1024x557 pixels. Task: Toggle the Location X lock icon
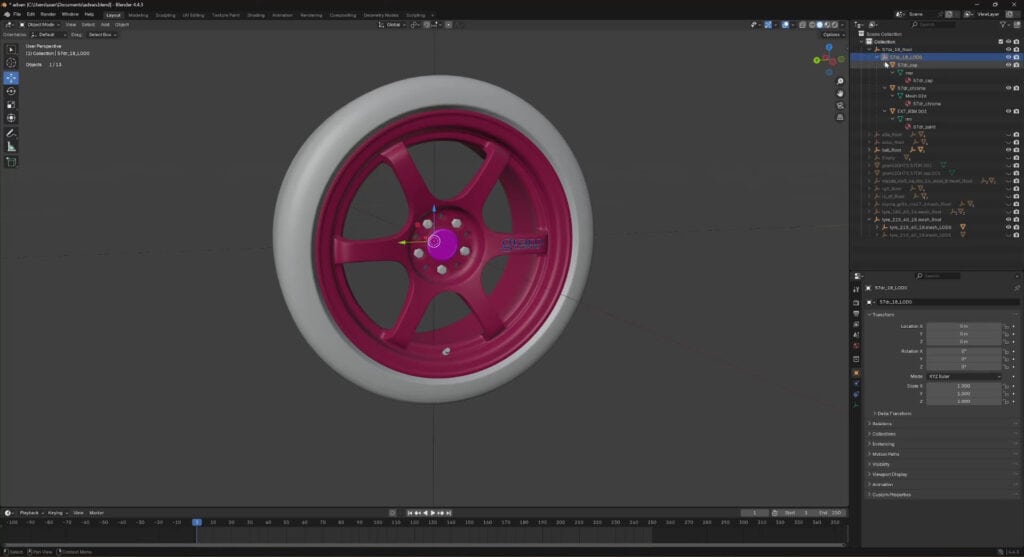1006,326
